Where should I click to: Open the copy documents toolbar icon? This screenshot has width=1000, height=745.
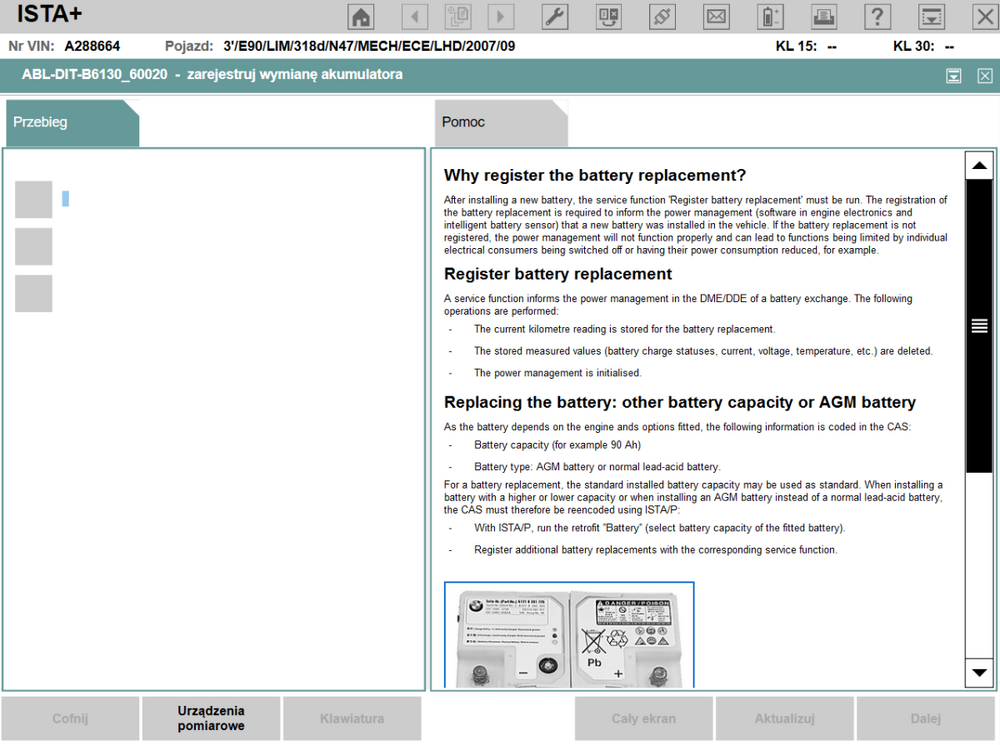[458, 16]
